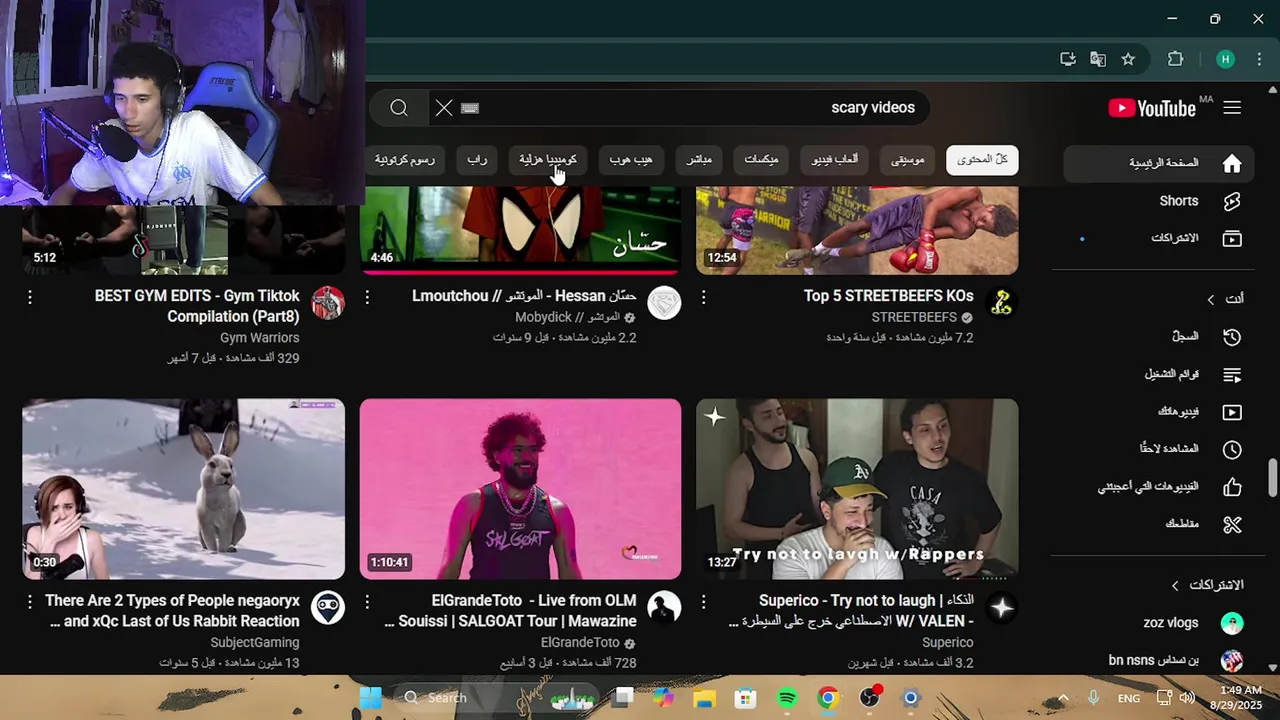Open the Windows Start menu
Viewport: 1280px width, 720px height.
(x=371, y=698)
